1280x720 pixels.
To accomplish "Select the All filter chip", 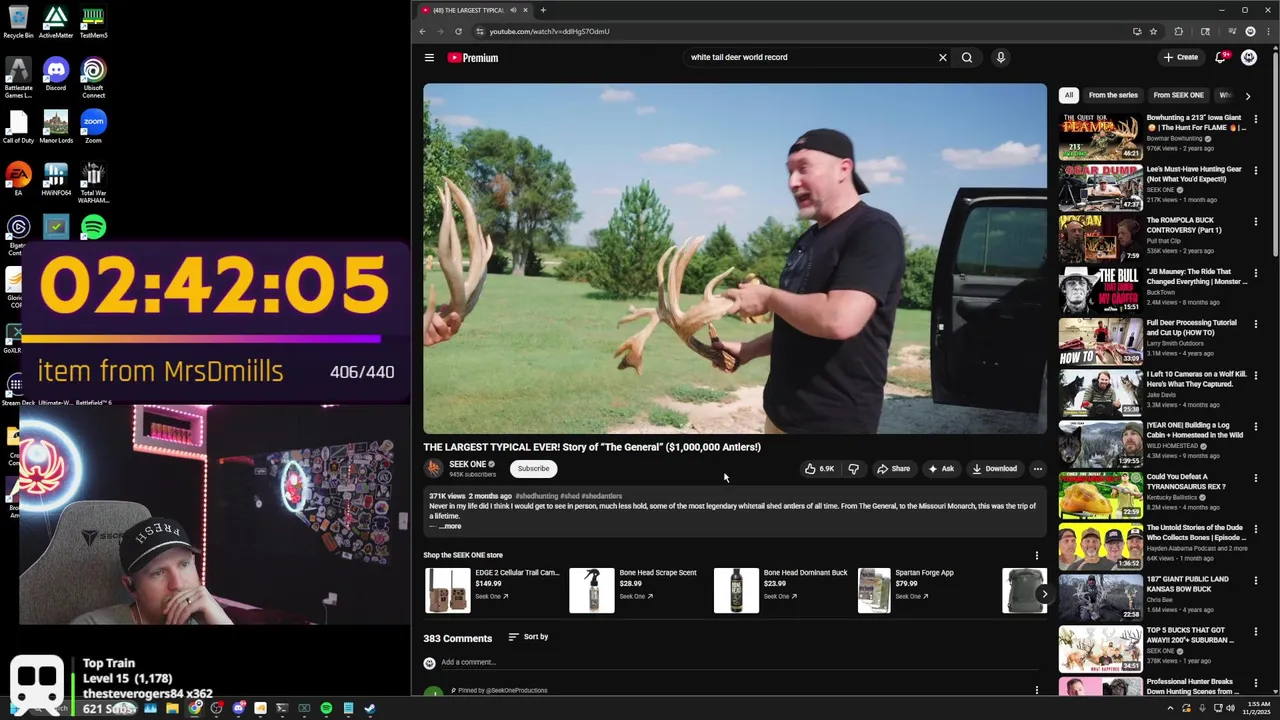I will (1069, 95).
